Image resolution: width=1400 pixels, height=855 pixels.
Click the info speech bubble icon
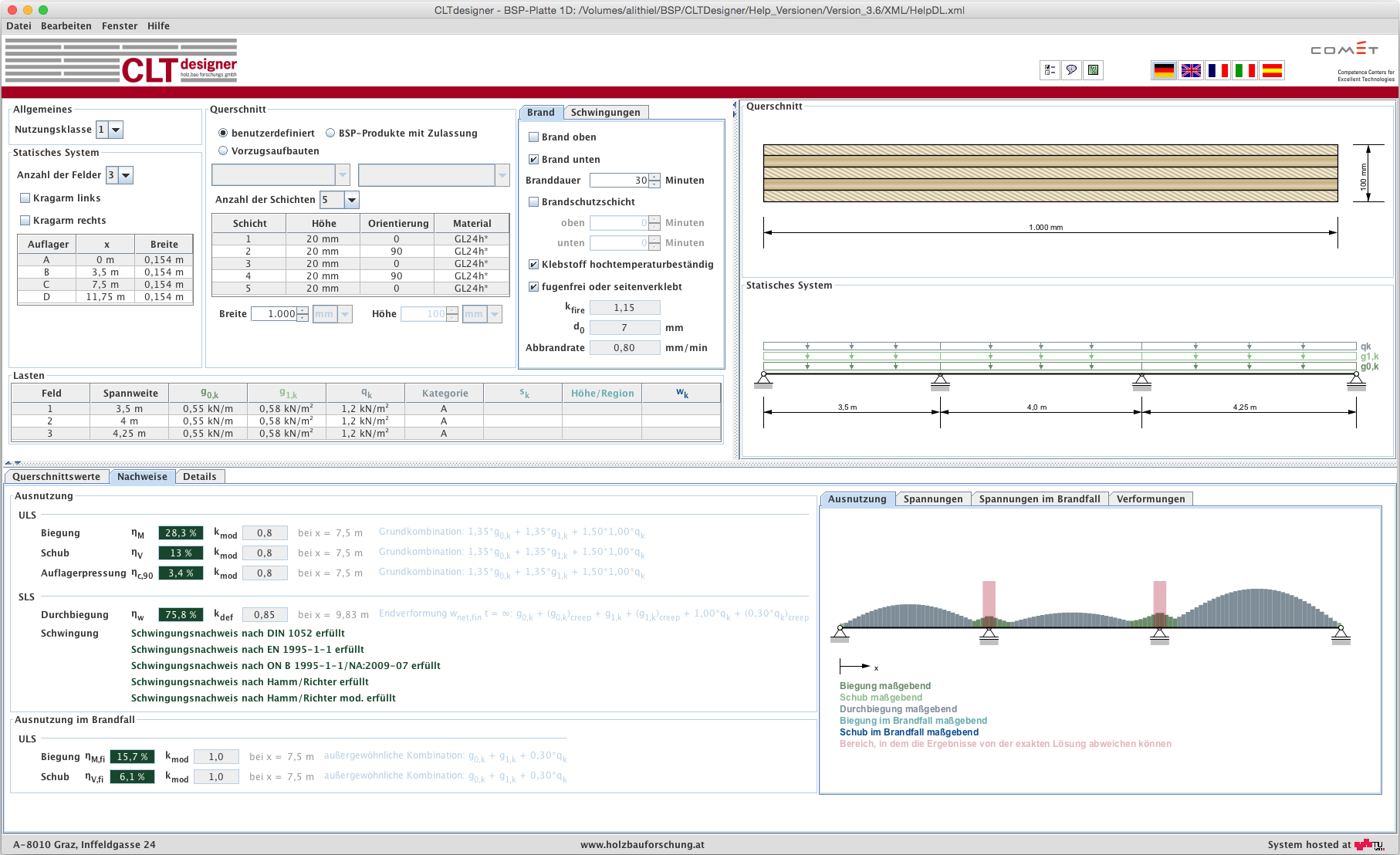point(1071,70)
